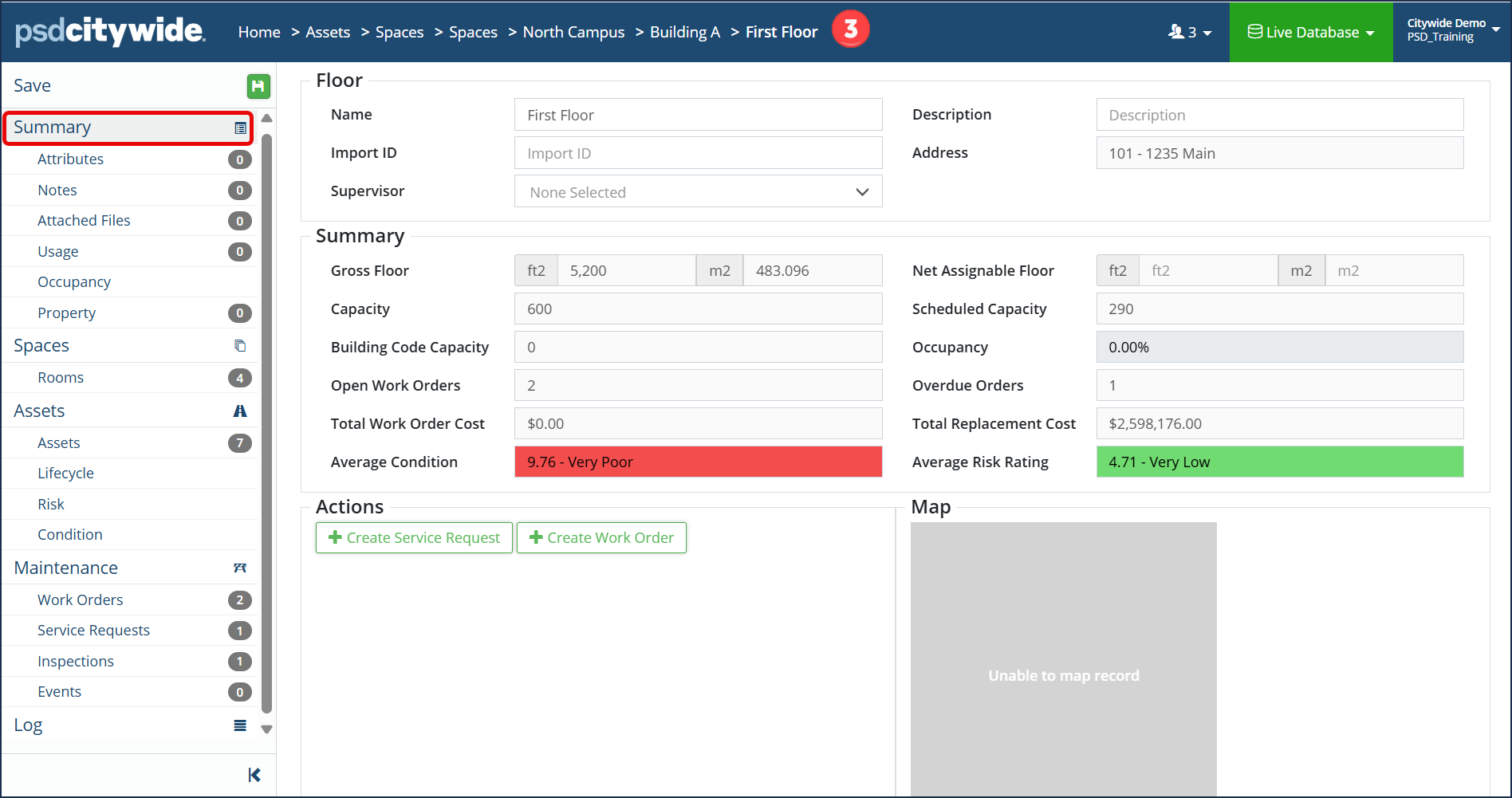The width and height of the screenshot is (1512, 798).
Task: Click the green Save disk icon
Action: tap(258, 86)
